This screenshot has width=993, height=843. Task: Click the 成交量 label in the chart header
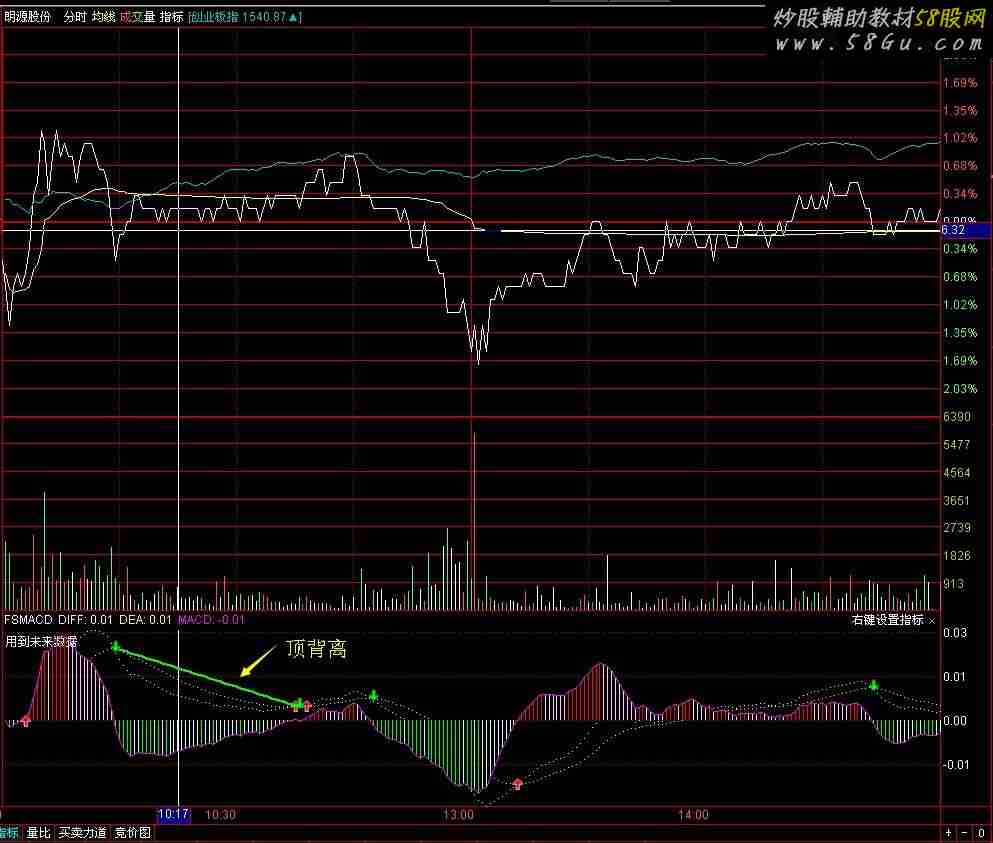(137, 17)
